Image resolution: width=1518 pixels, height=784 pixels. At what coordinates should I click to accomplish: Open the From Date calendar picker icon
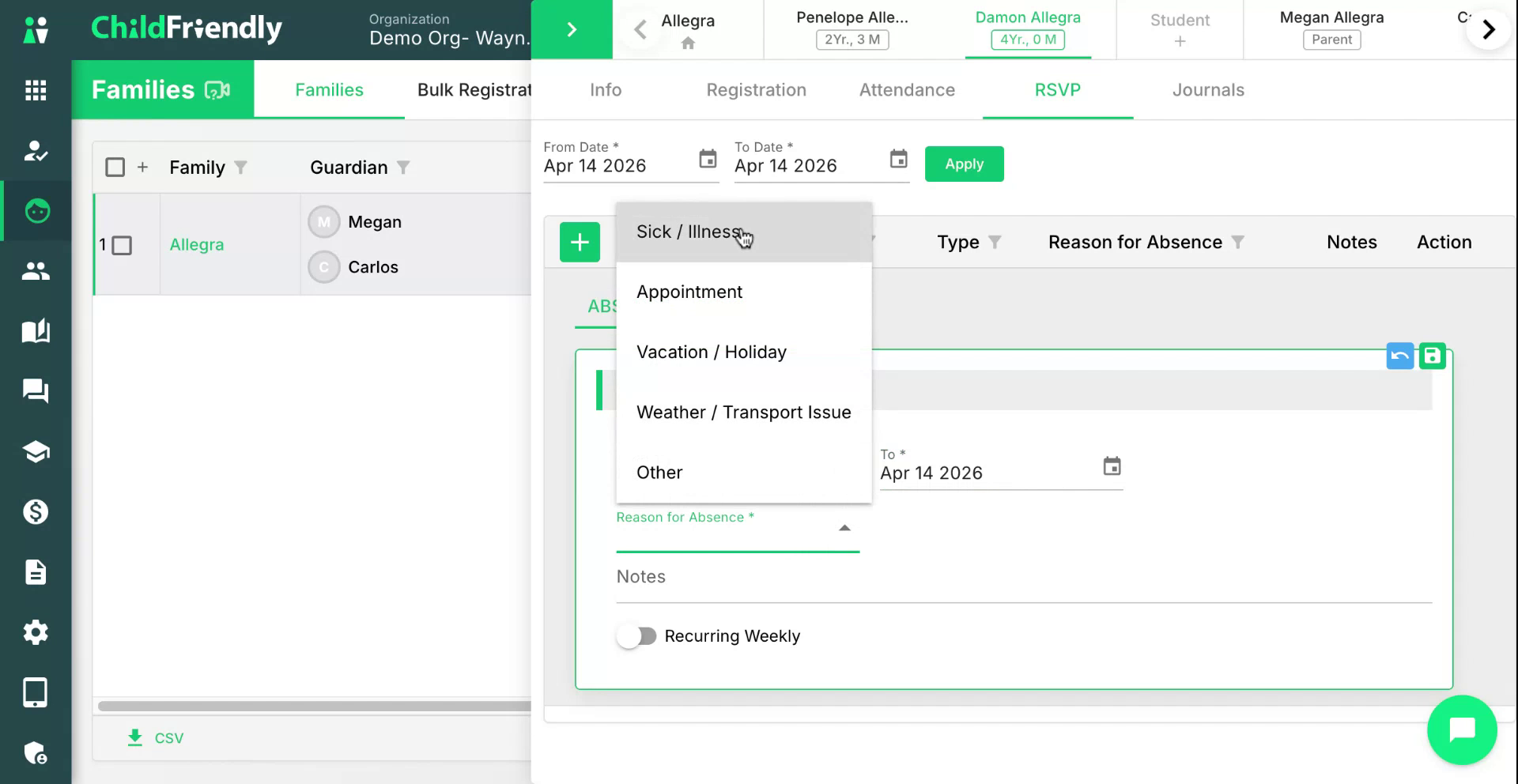pyautogui.click(x=708, y=159)
